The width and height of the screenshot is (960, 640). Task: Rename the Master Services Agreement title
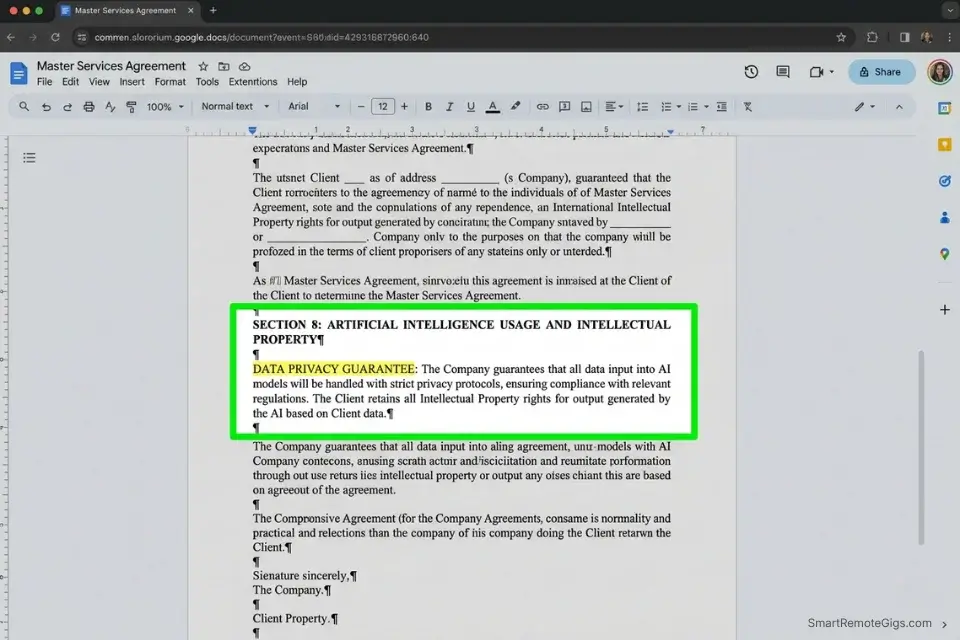[x=111, y=66]
